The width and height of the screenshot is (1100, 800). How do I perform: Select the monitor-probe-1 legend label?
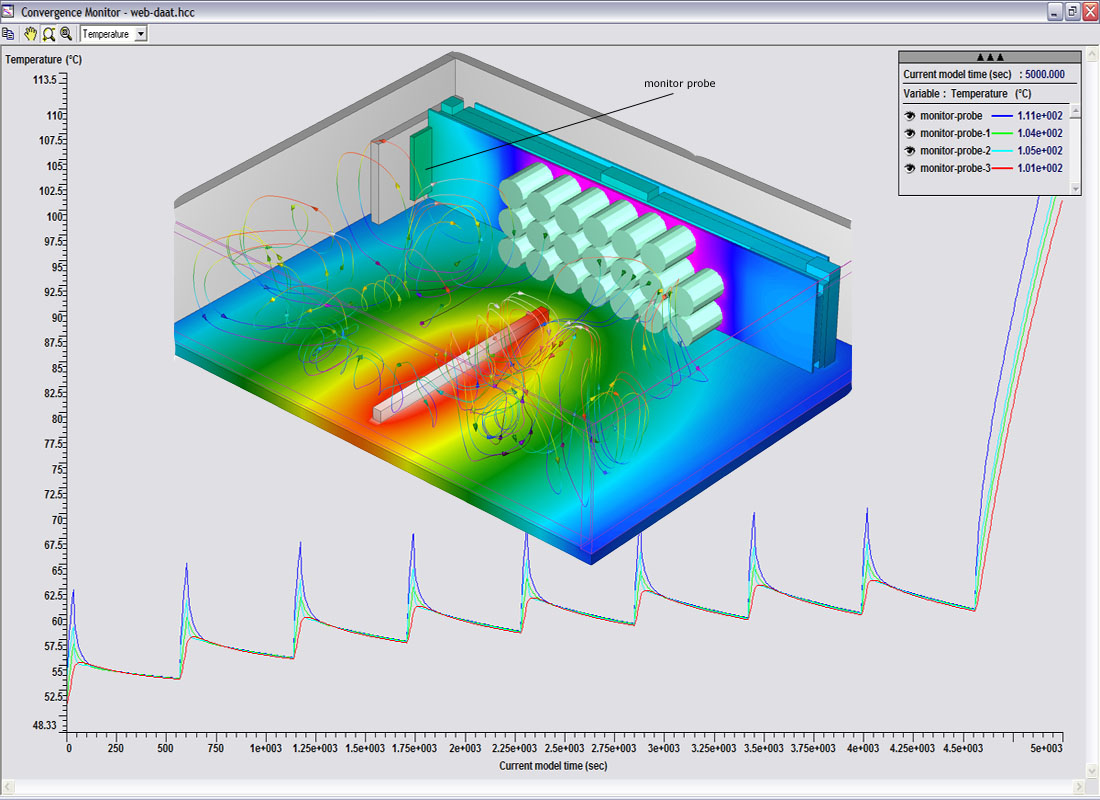[954, 133]
